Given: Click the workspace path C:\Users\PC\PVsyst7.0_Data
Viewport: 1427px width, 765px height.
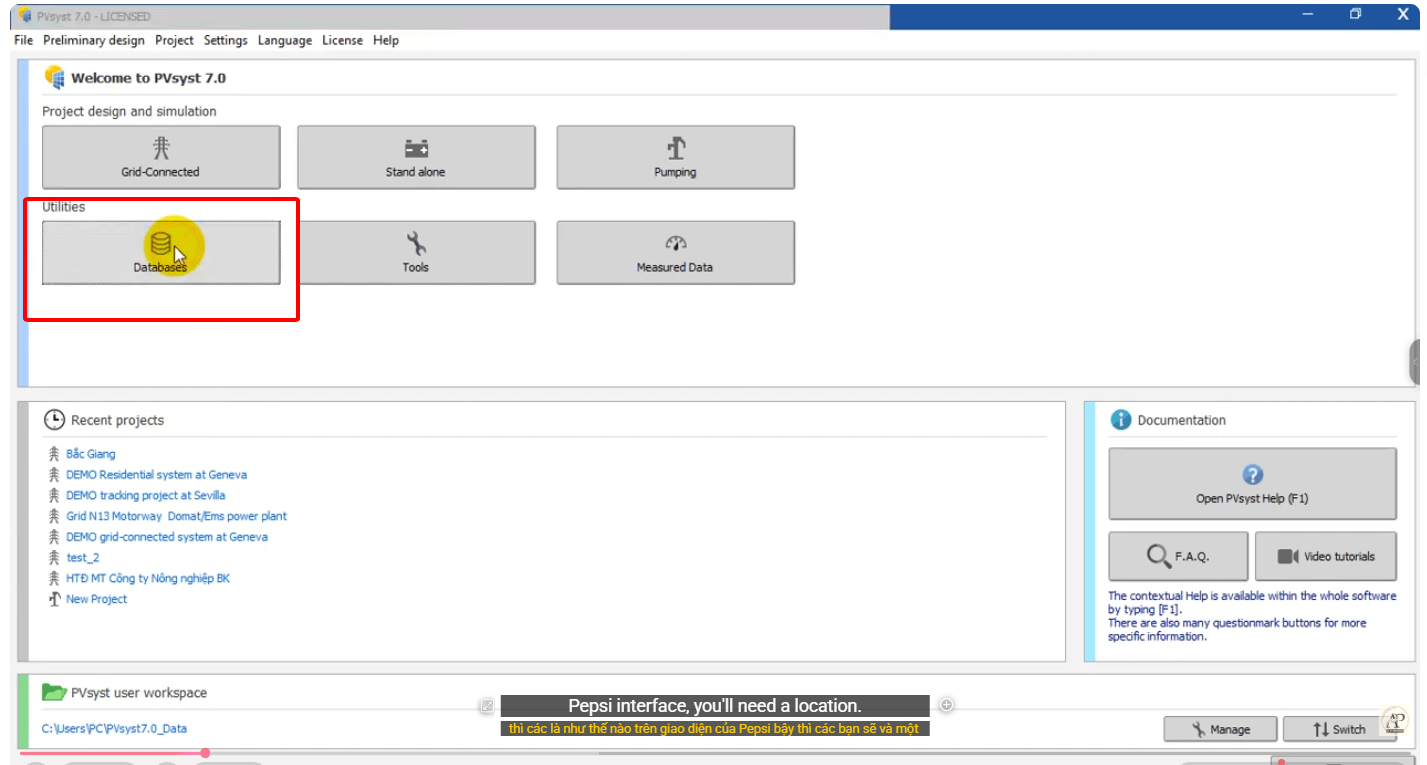Looking at the screenshot, I should tap(114, 728).
